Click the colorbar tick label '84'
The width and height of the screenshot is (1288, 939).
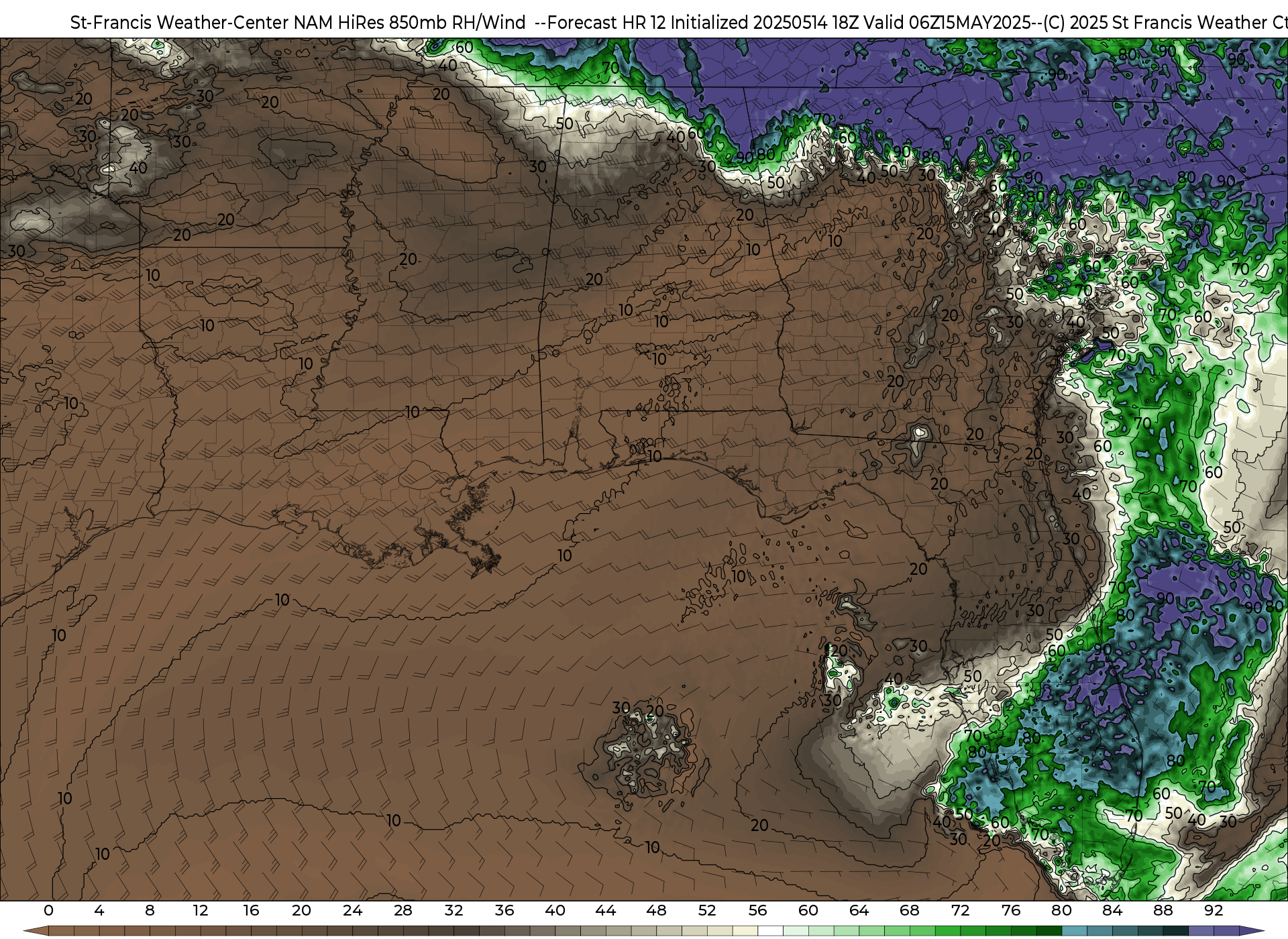1112,910
